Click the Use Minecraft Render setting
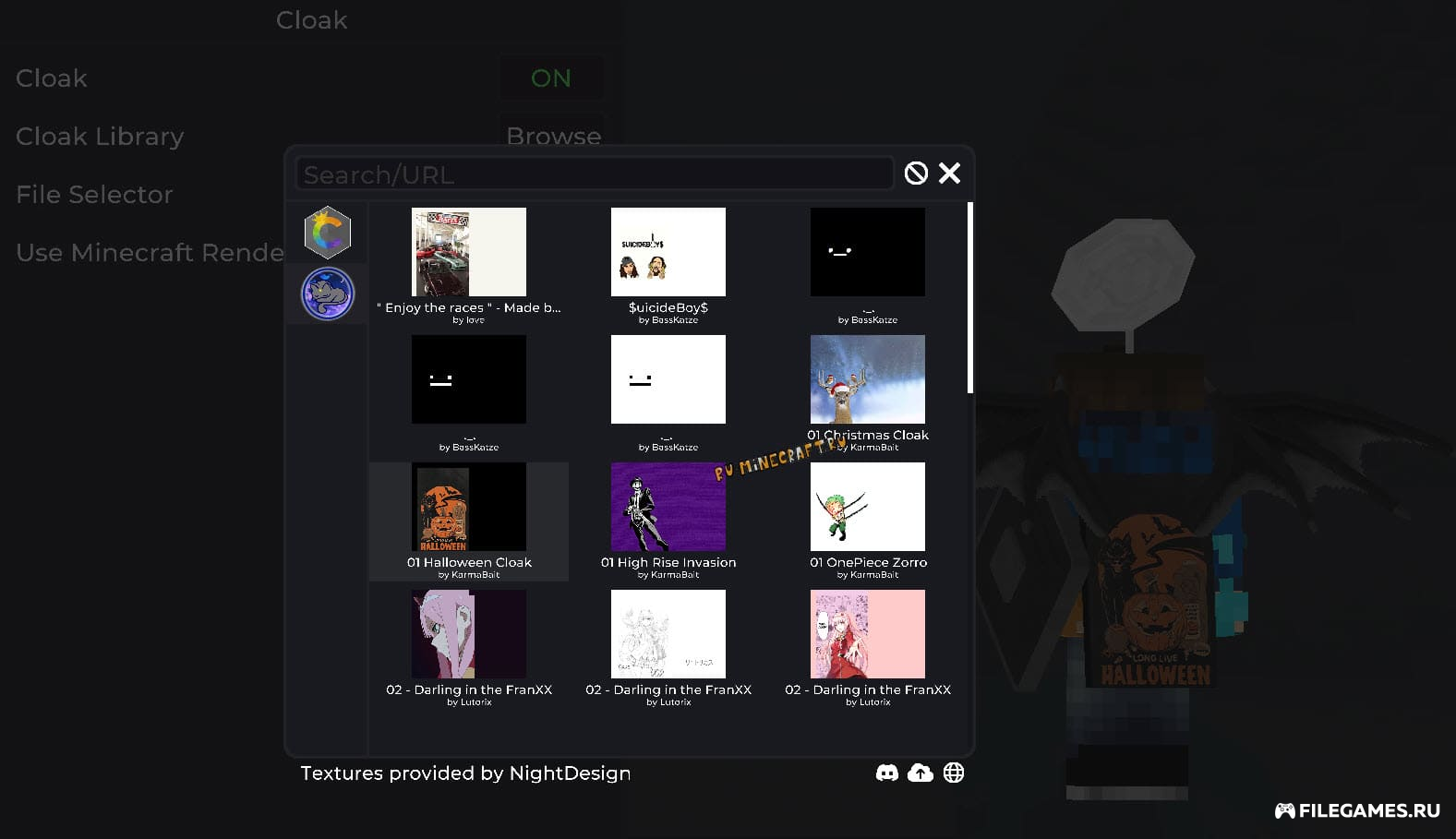Image resolution: width=1456 pixels, height=839 pixels. (150, 253)
